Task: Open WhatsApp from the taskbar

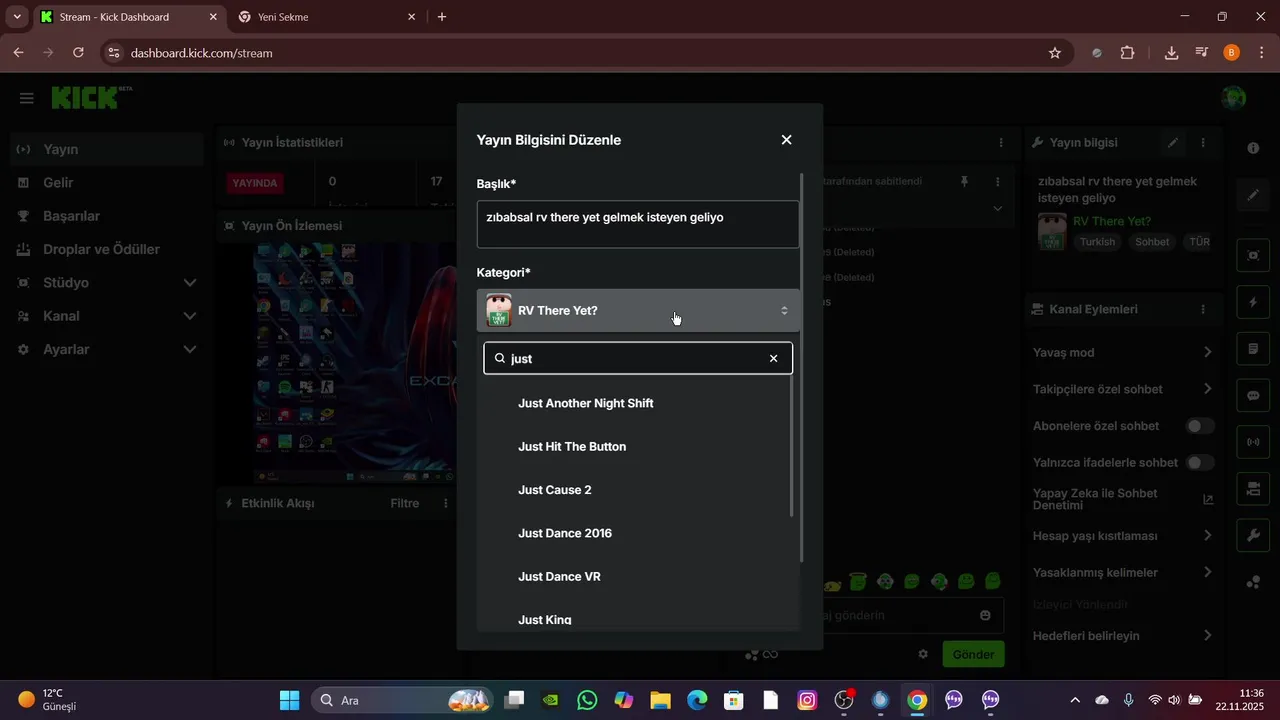Action: [587, 700]
